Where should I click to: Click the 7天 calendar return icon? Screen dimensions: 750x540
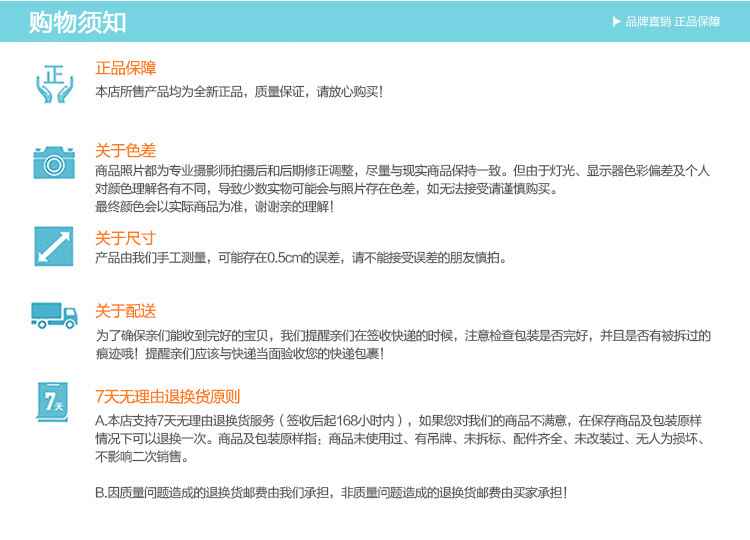53,402
